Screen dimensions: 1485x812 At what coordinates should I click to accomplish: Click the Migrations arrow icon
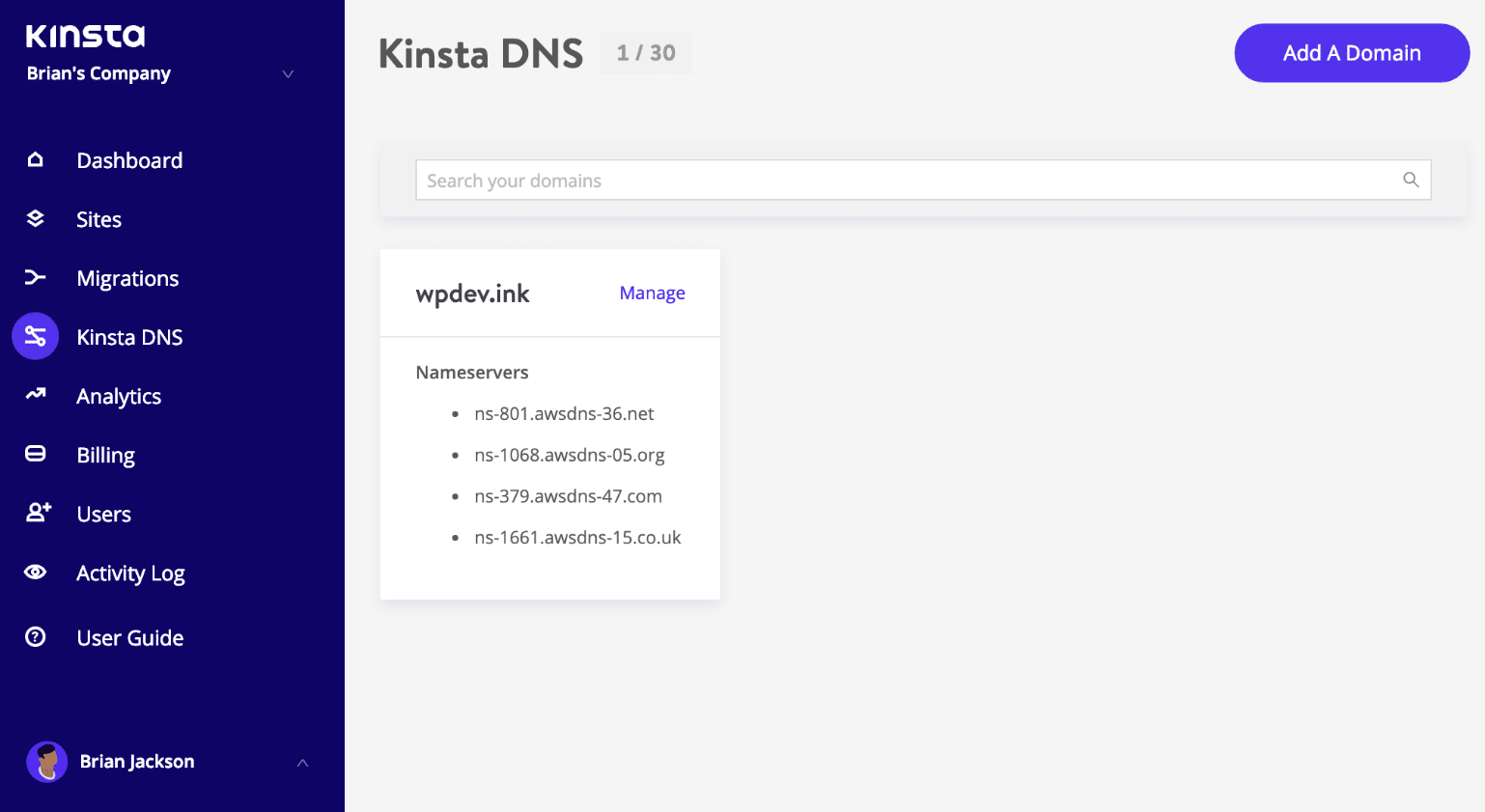click(x=36, y=277)
